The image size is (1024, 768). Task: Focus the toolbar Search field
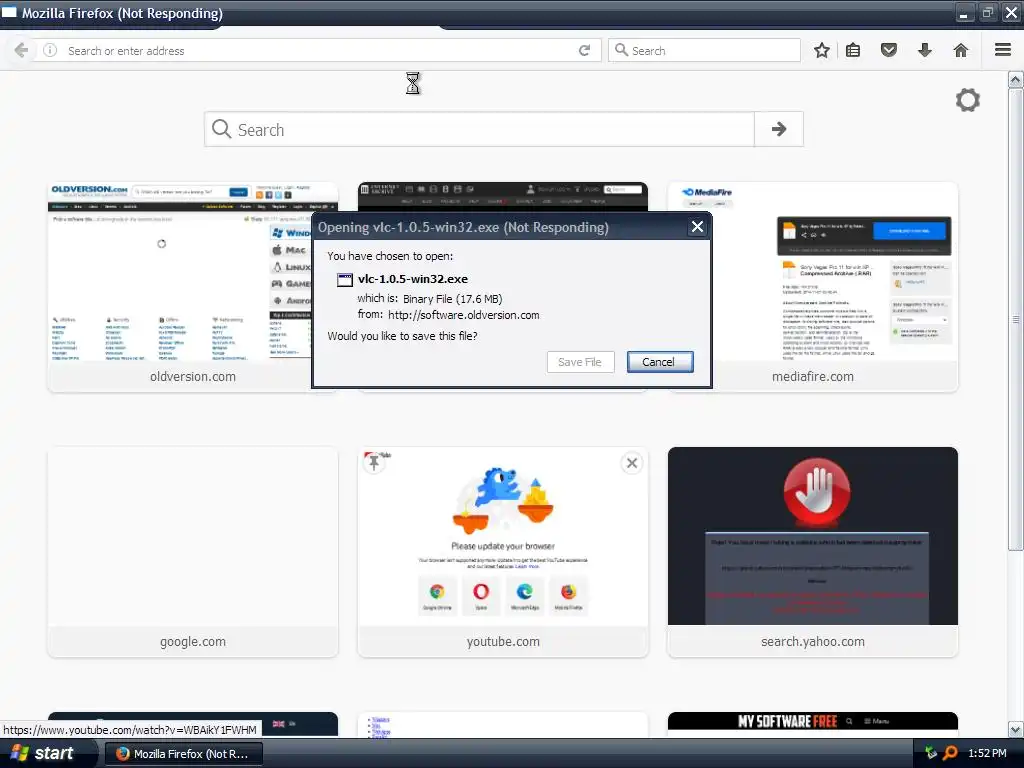click(x=704, y=50)
